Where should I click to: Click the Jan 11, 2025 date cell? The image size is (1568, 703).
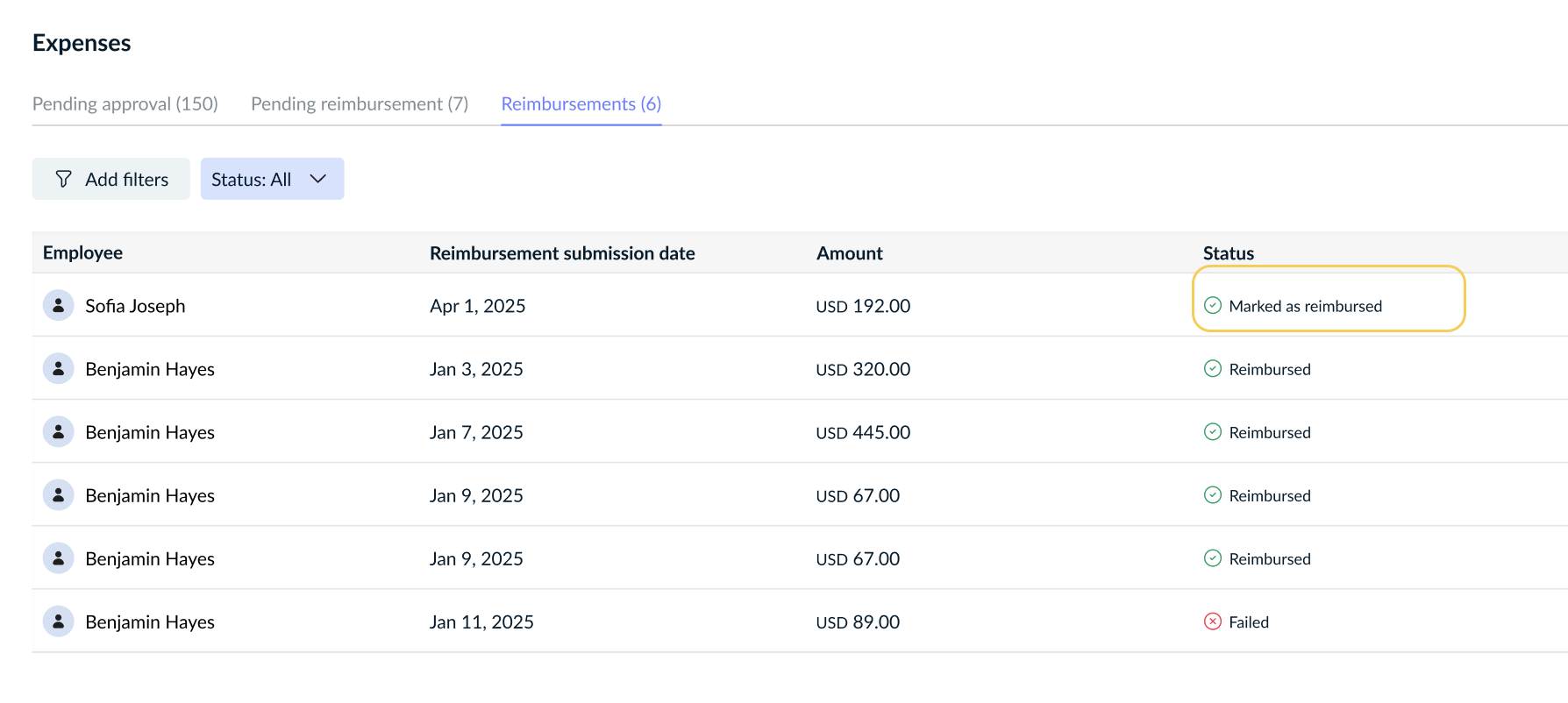tap(481, 621)
